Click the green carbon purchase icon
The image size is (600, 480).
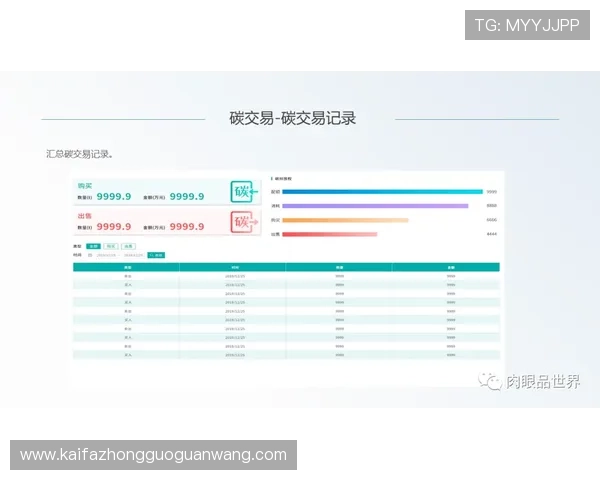(x=244, y=191)
